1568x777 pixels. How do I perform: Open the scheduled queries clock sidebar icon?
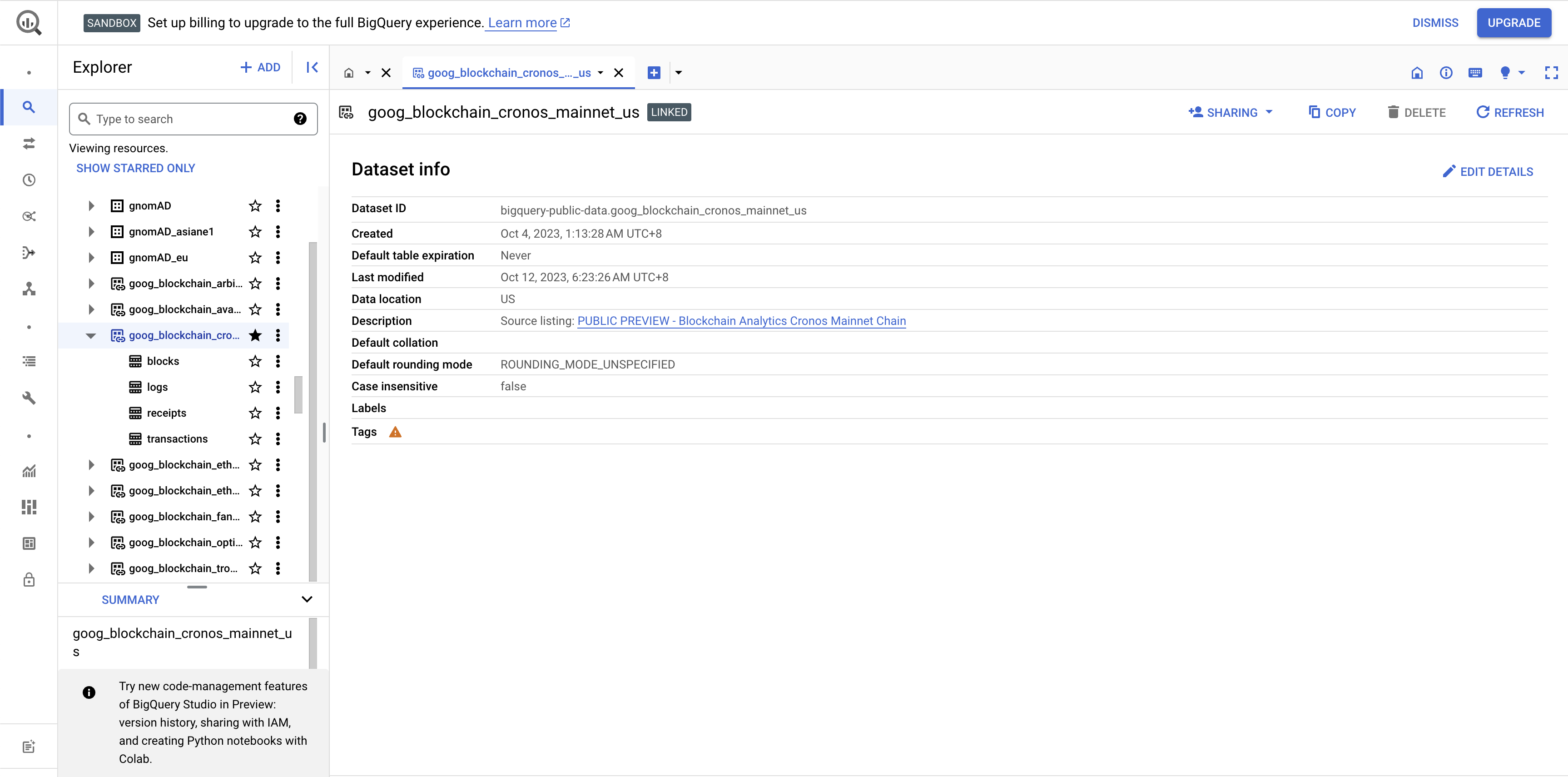click(29, 180)
